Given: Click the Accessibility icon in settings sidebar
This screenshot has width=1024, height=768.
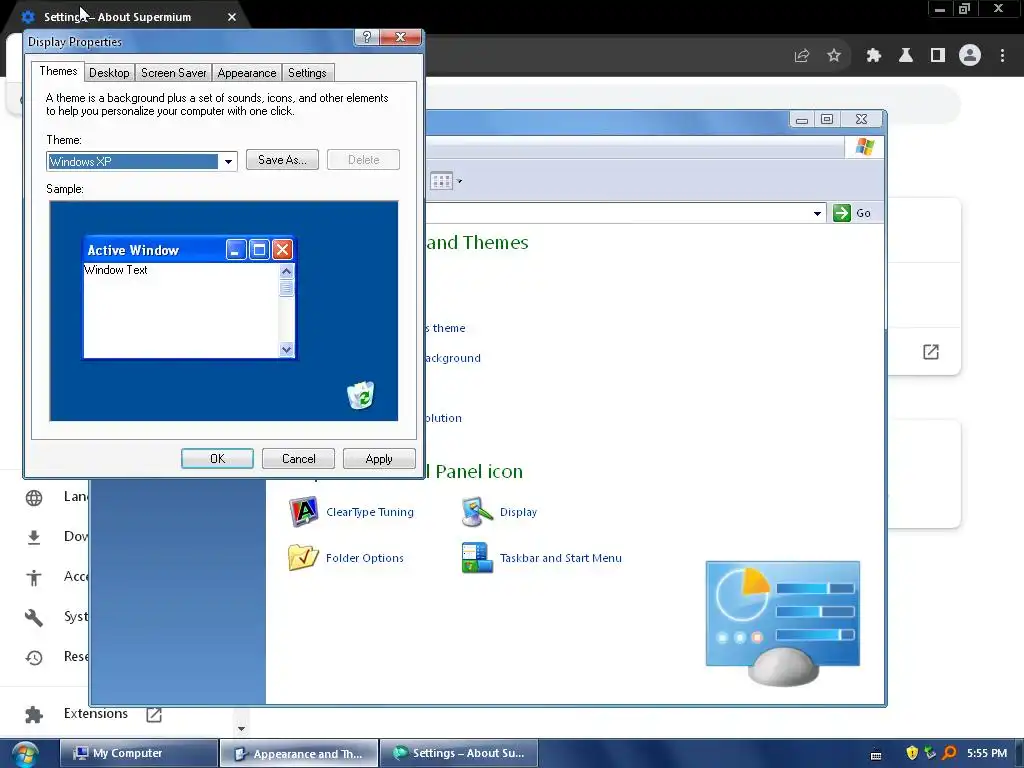Looking at the screenshot, I should point(34,577).
